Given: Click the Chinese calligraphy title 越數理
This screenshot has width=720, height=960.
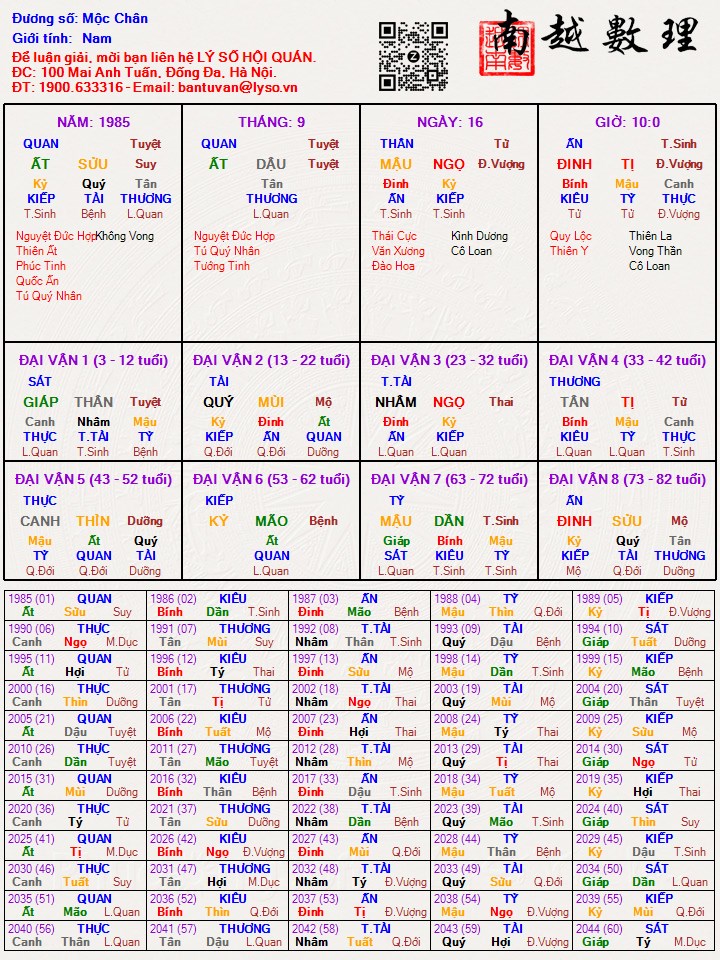Looking at the screenshot, I should 620,36.
